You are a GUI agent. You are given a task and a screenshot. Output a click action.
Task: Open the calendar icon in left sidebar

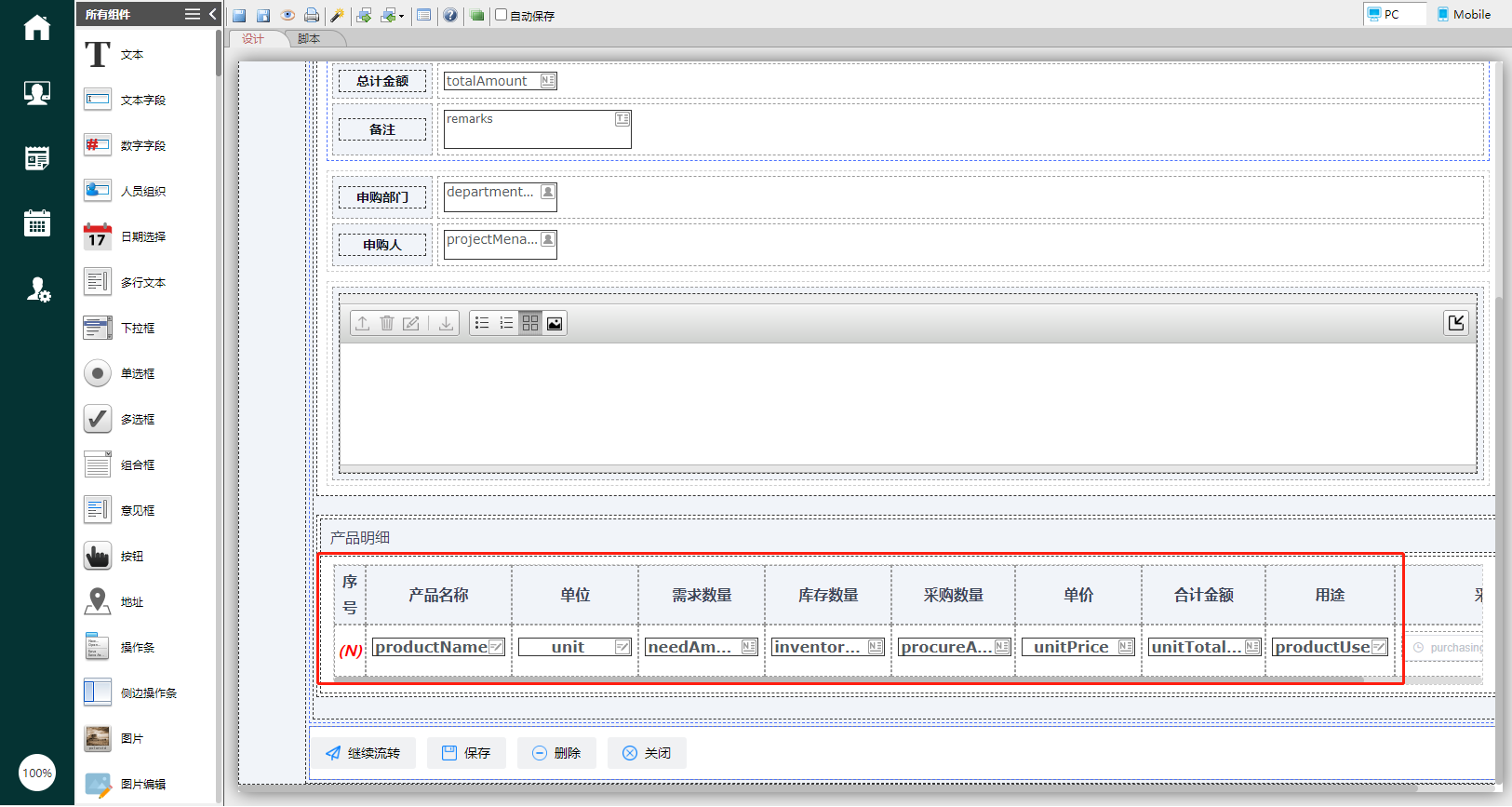pos(37,223)
